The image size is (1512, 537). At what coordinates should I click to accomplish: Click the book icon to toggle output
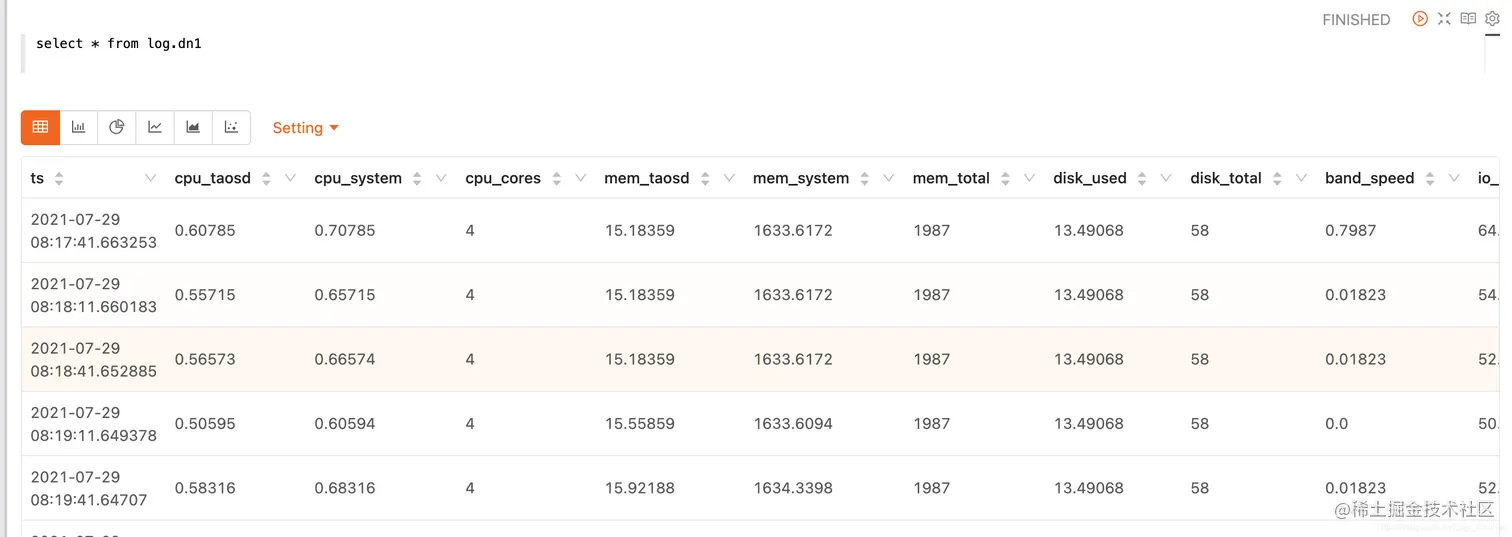1468,19
